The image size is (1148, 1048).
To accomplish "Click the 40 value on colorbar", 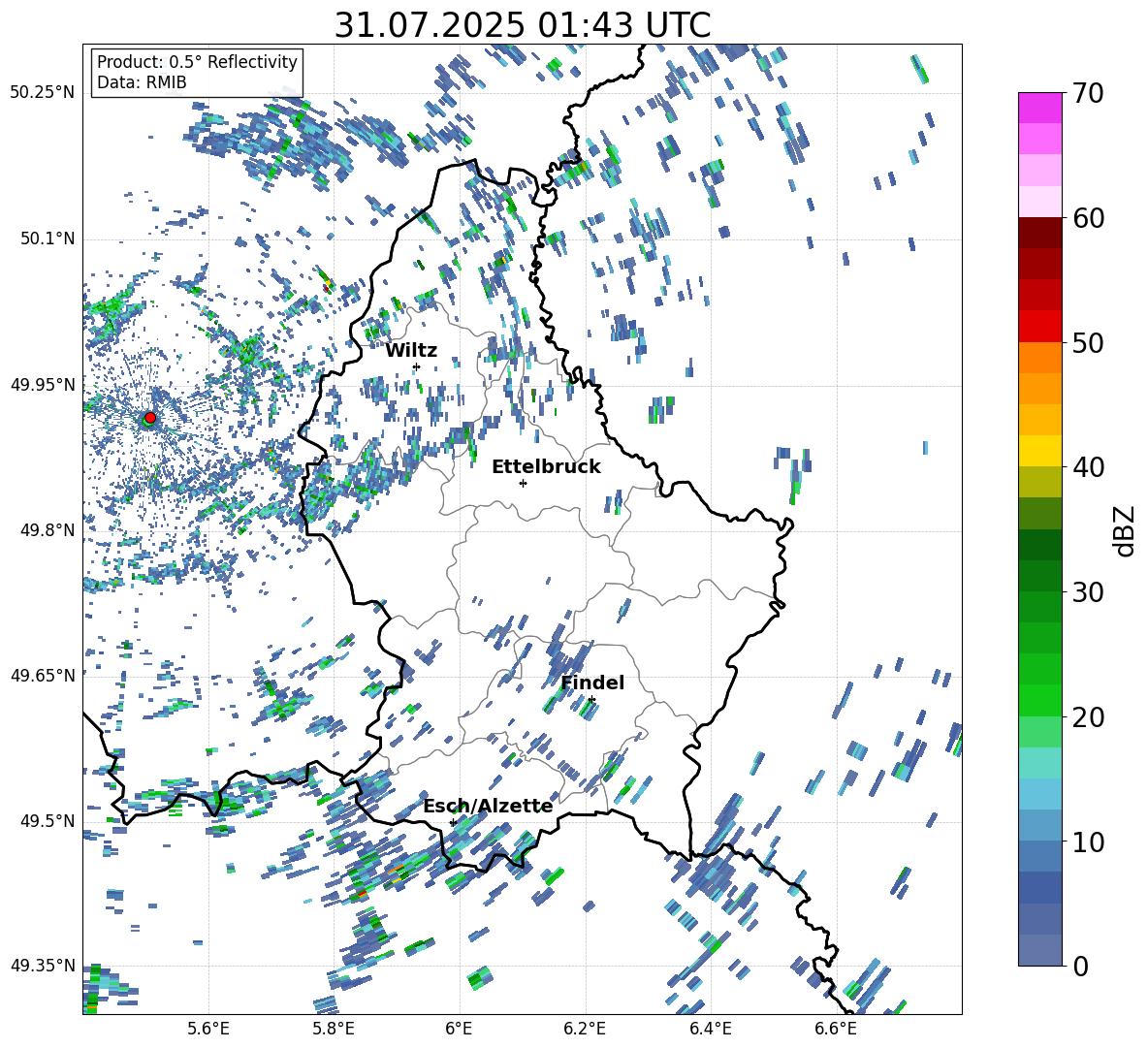I will [1088, 467].
